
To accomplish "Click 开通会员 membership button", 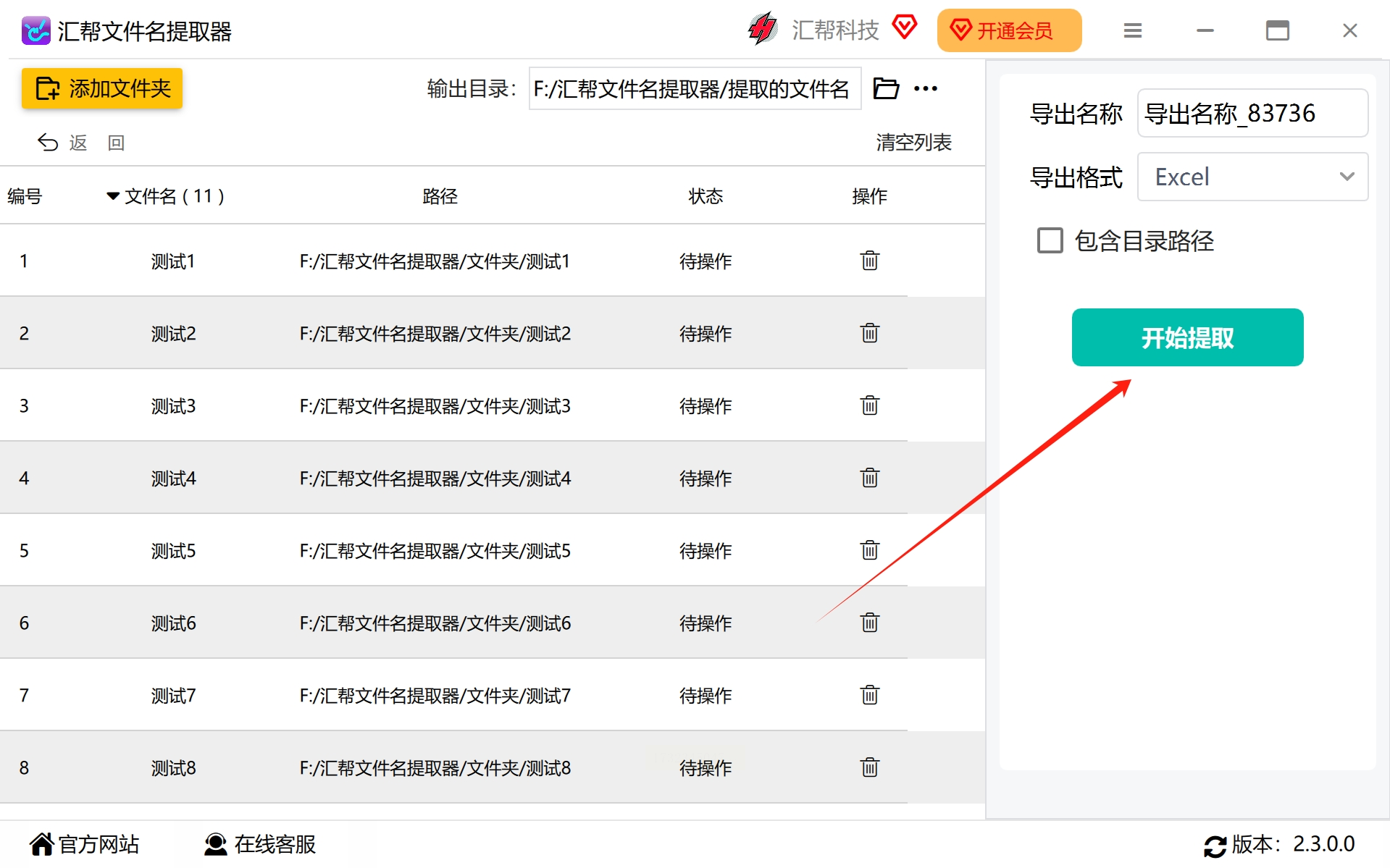I will click(x=1009, y=30).
